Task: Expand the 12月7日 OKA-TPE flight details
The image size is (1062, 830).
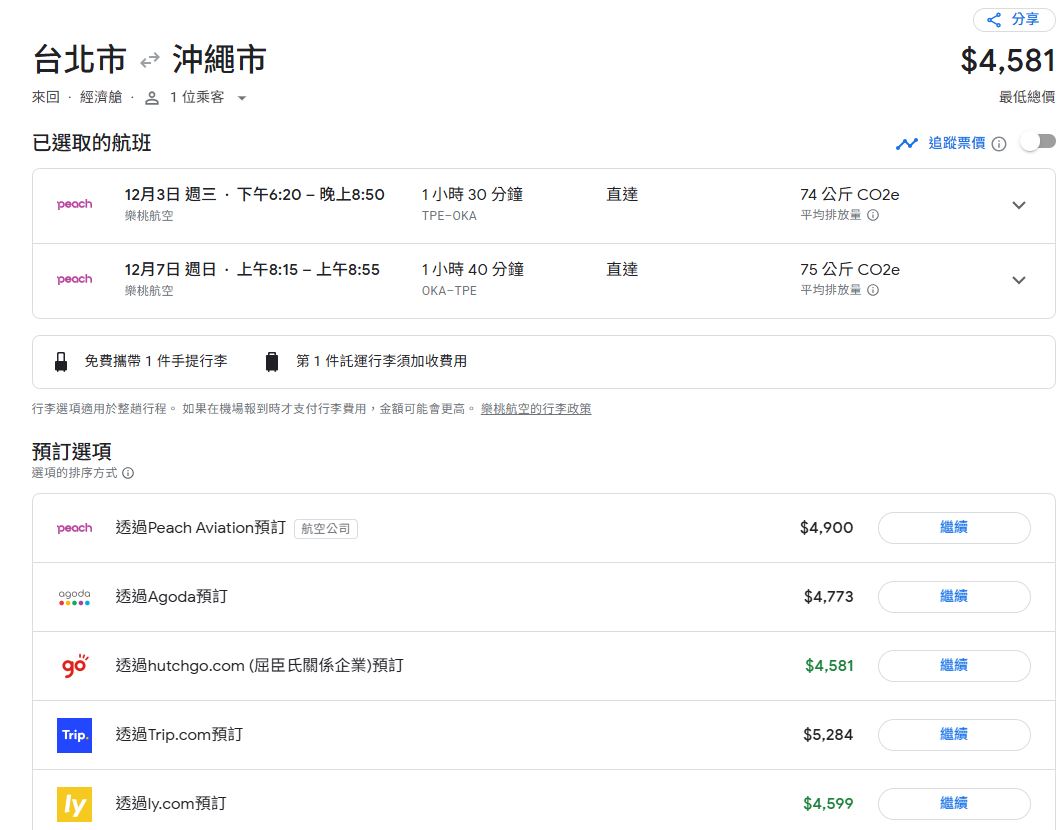Action: pos(1019,281)
